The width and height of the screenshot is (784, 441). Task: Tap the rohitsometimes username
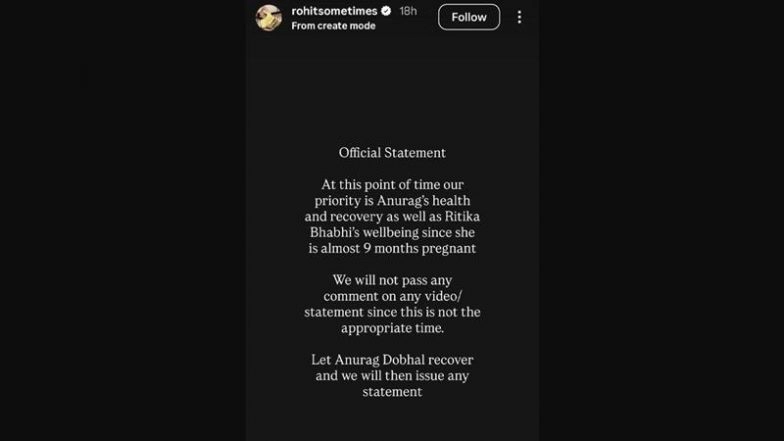point(335,12)
